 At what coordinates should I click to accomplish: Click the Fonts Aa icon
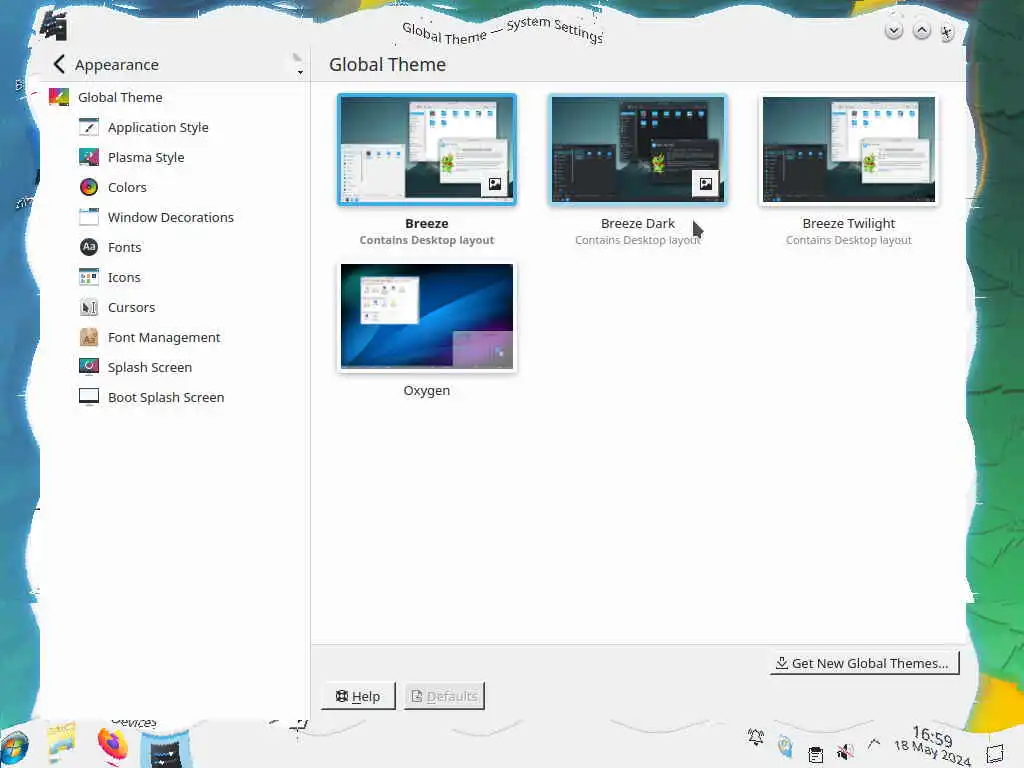(x=89, y=247)
